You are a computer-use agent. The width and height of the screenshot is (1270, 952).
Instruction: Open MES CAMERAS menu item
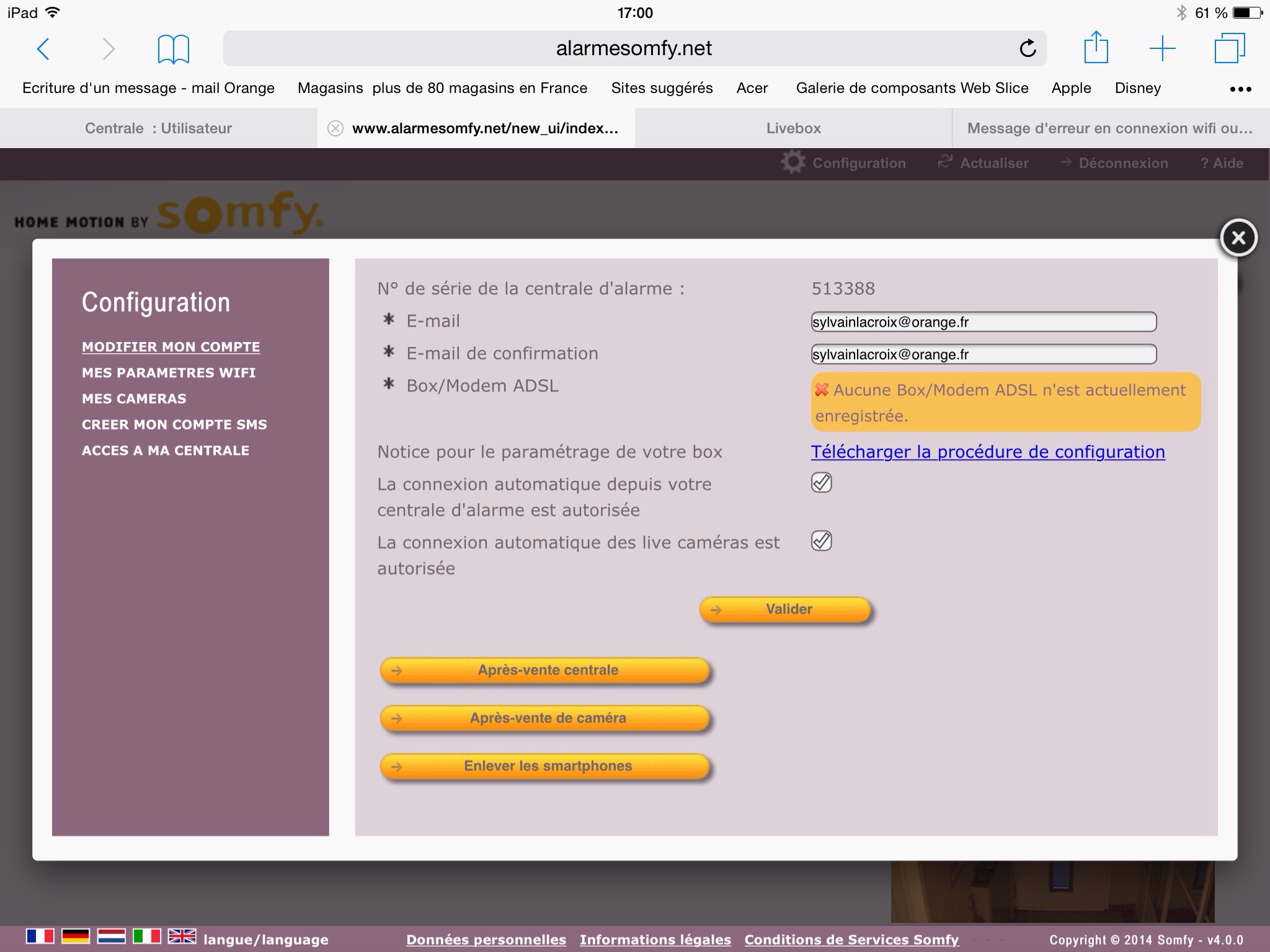pos(134,399)
